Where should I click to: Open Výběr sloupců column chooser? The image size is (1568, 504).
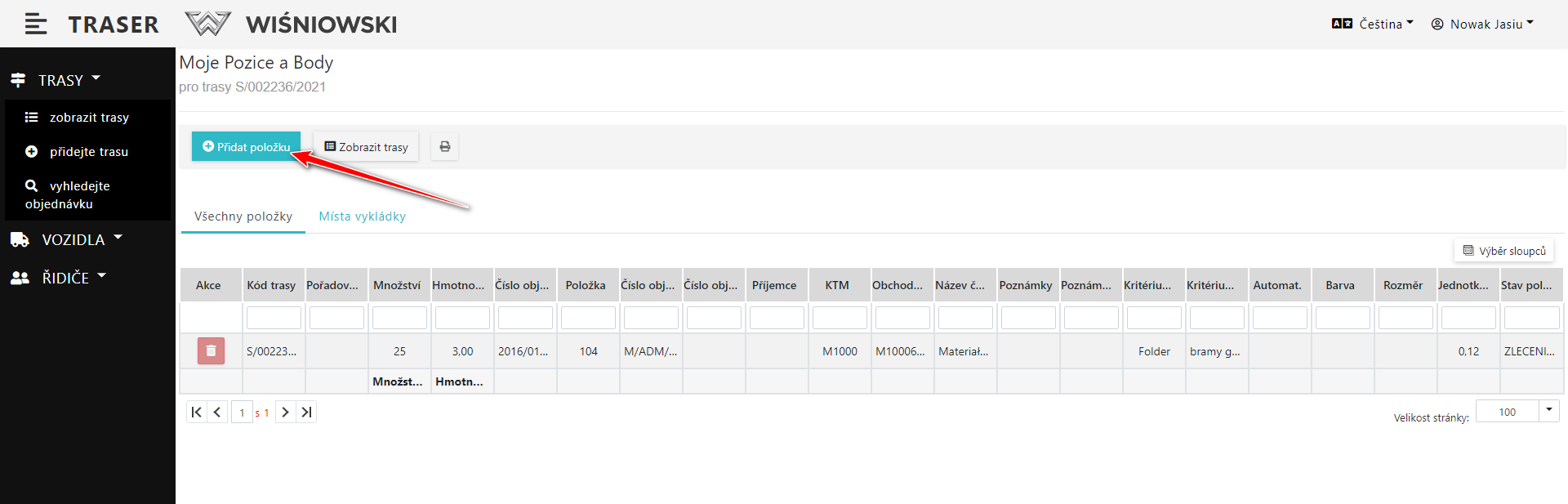click(1503, 251)
